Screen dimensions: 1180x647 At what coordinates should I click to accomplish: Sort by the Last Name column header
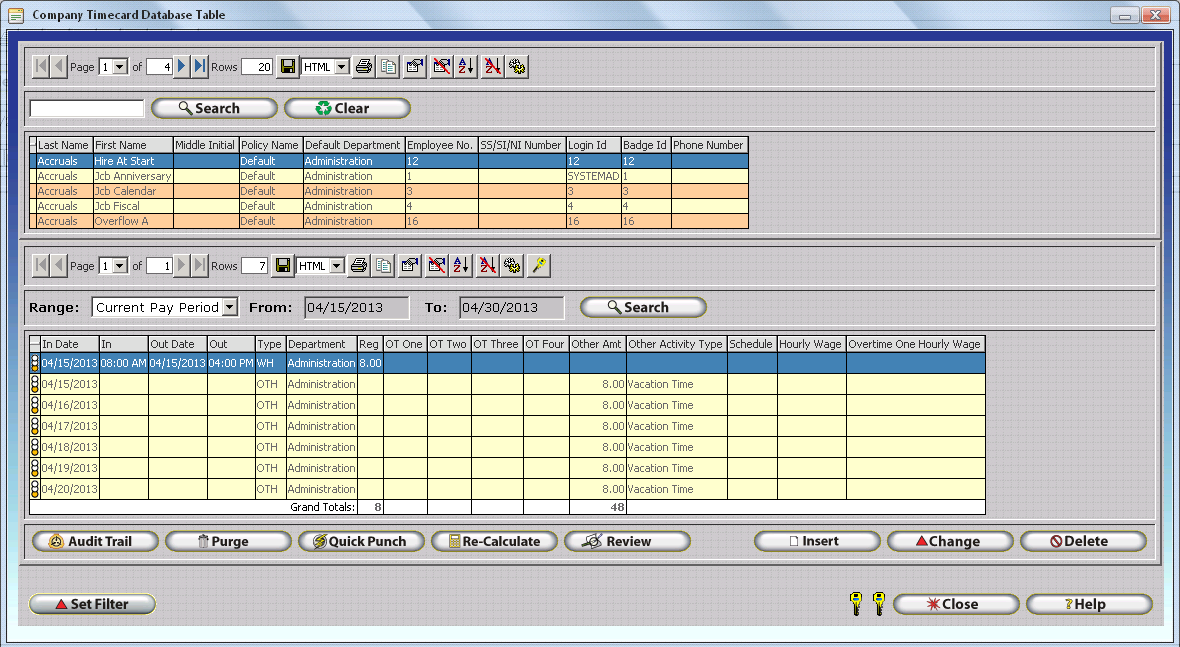[63, 145]
